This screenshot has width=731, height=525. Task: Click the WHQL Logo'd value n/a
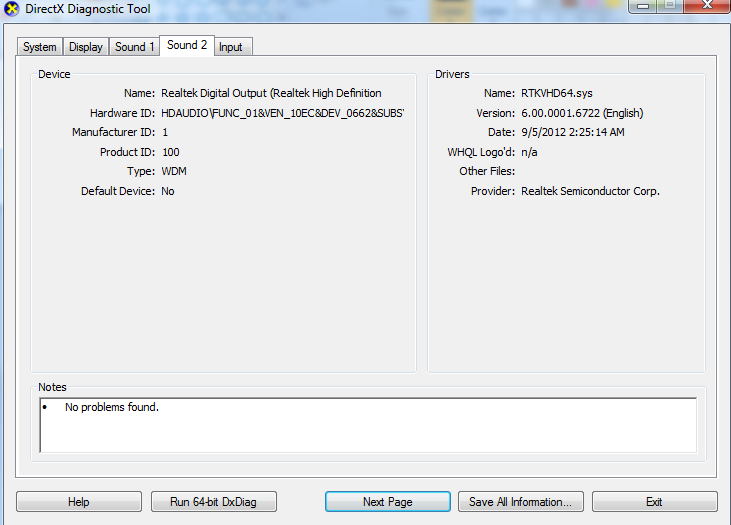tap(529, 152)
